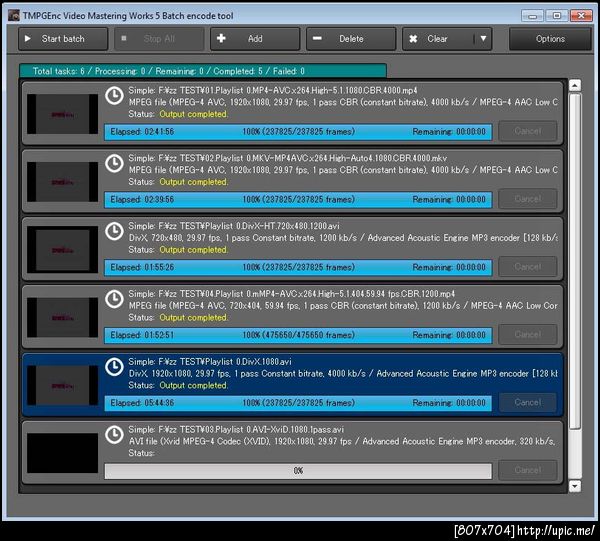Cancel the 03.Playlist 0.AVI-XviD task
The image size is (600, 541).
coord(528,470)
